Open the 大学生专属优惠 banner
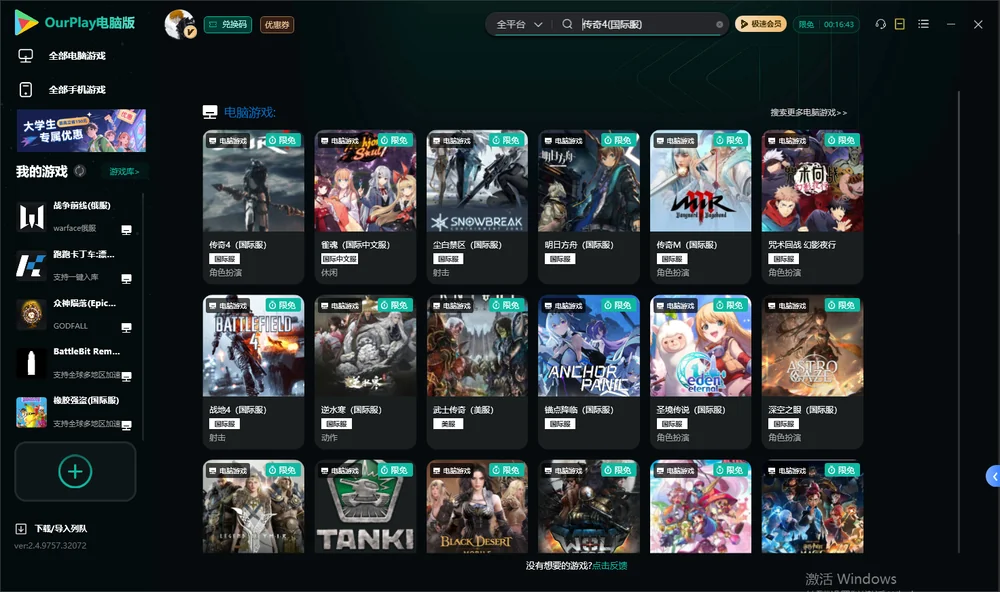This screenshot has width=1000, height=592. (x=81, y=130)
